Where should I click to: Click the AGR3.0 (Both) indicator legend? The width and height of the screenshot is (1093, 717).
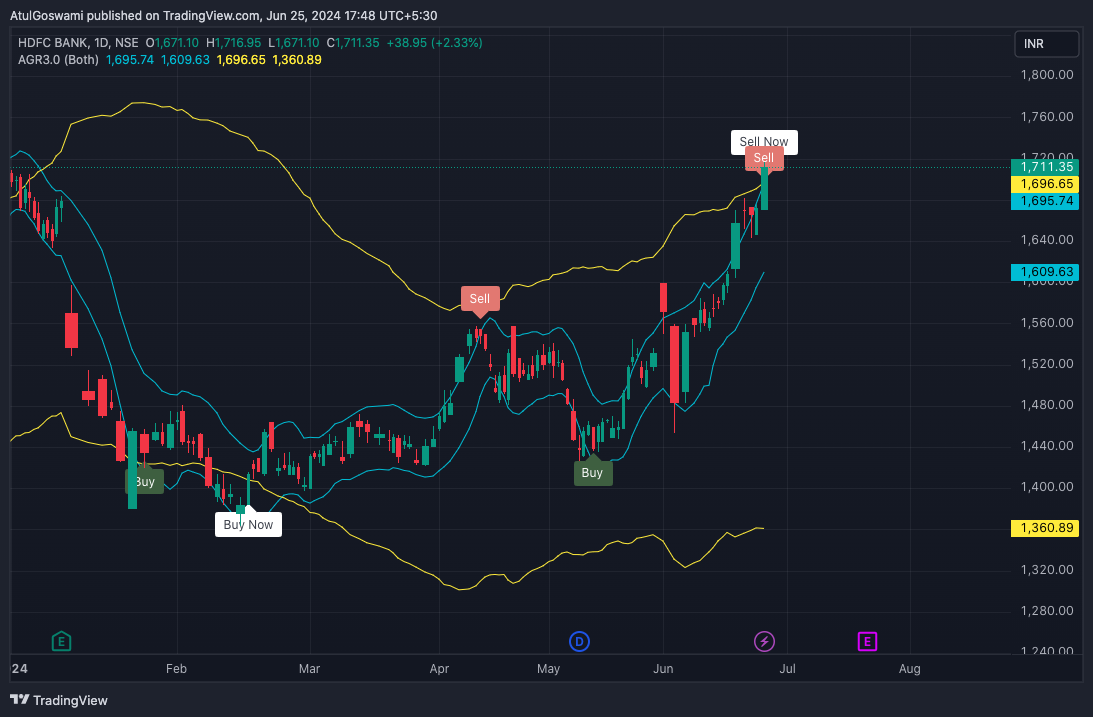59,60
